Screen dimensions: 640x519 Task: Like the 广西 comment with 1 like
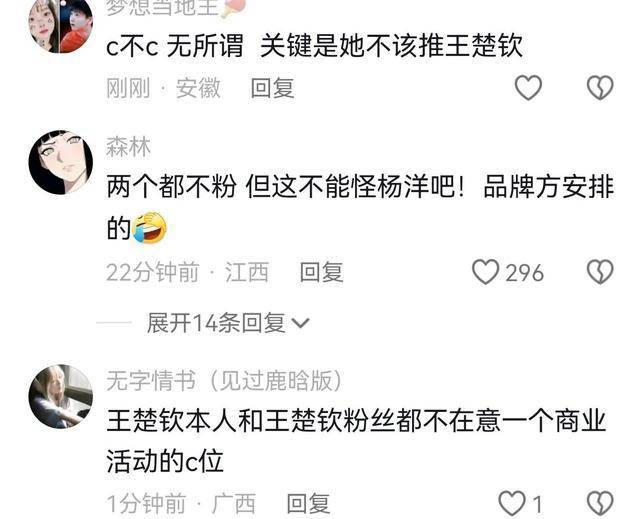point(521,503)
